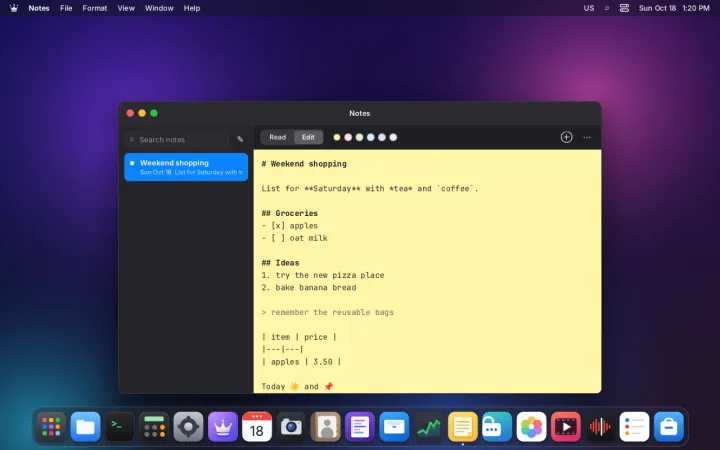The width and height of the screenshot is (720, 450).
Task: Open the red video player icon in dock
Action: [x=565, y=427]
